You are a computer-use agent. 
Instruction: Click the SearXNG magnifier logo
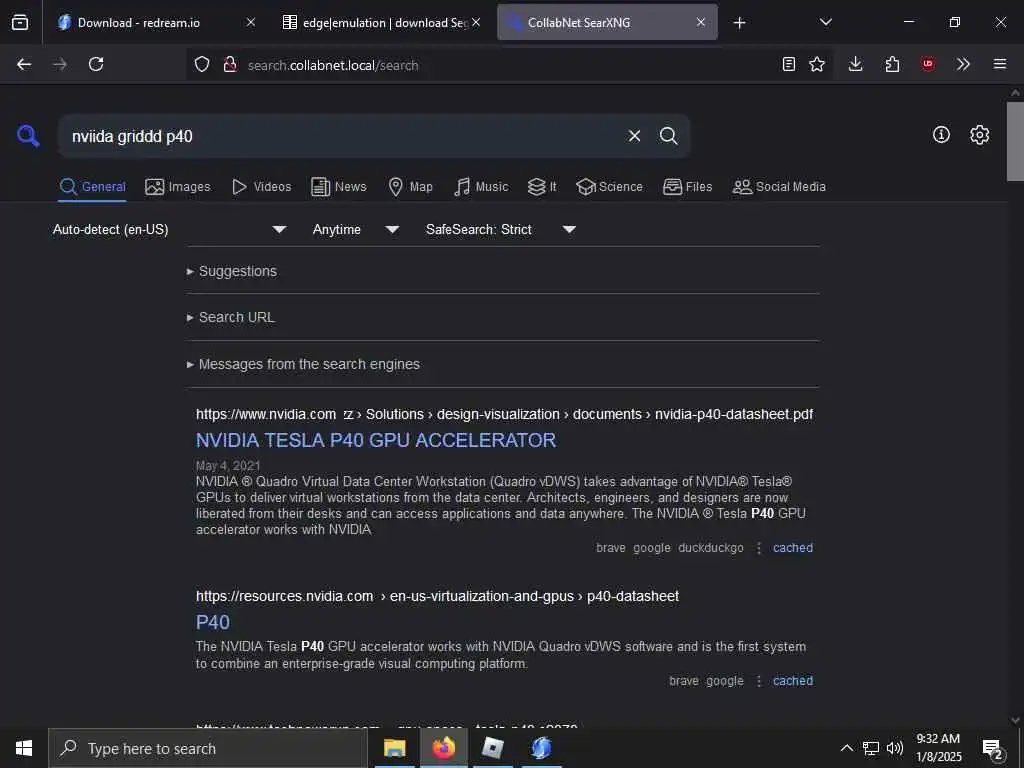tap(28, 136)
